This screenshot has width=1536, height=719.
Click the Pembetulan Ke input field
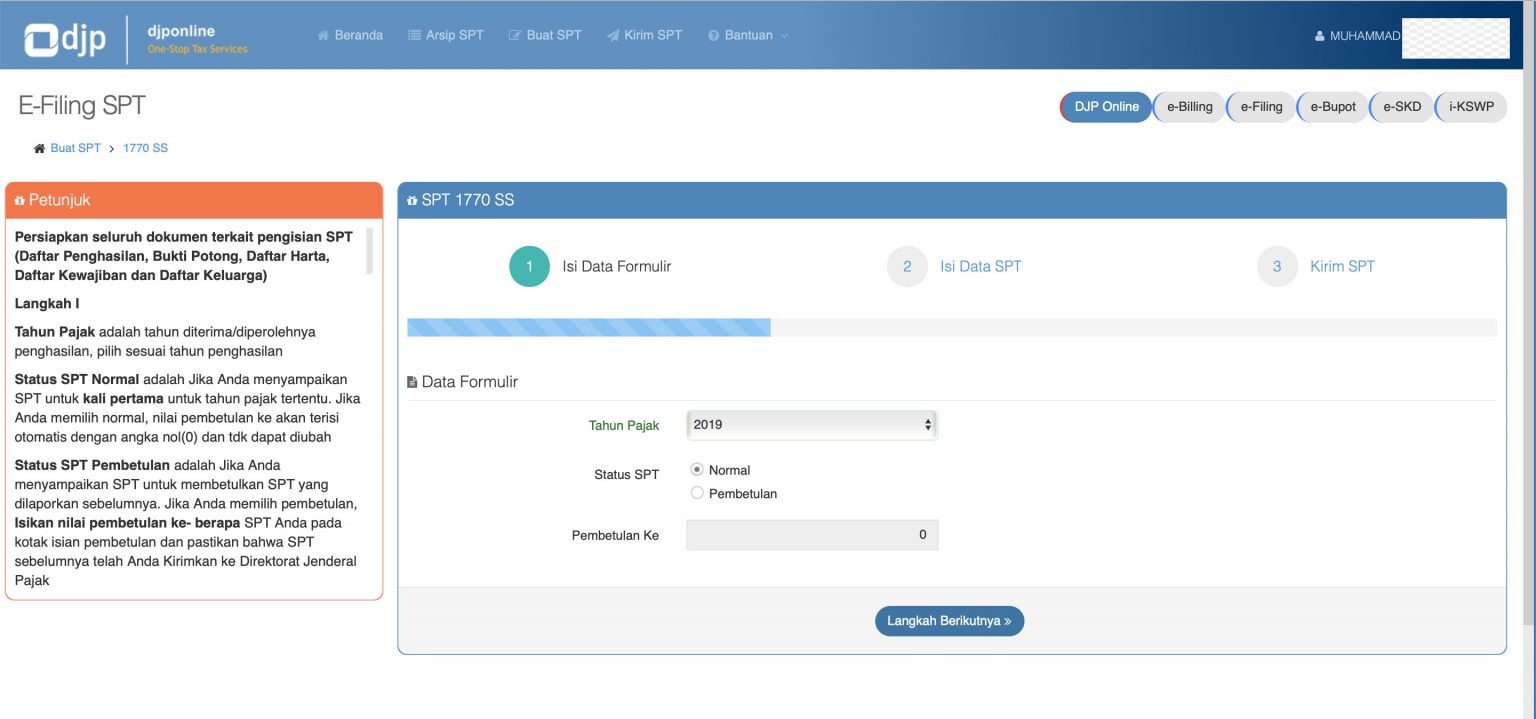click(x=811, y=534)
